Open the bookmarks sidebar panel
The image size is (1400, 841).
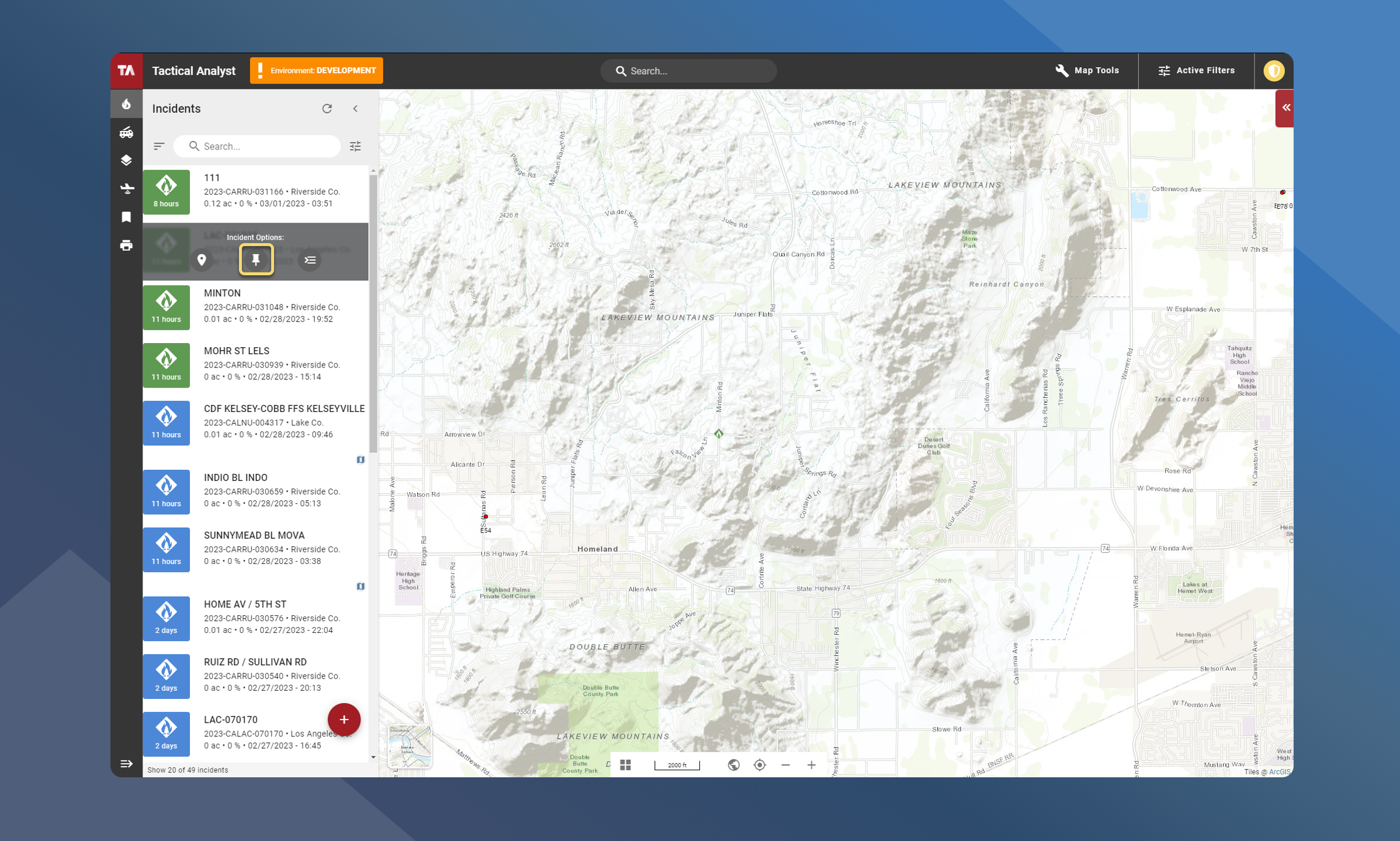[x=126, y=217]
